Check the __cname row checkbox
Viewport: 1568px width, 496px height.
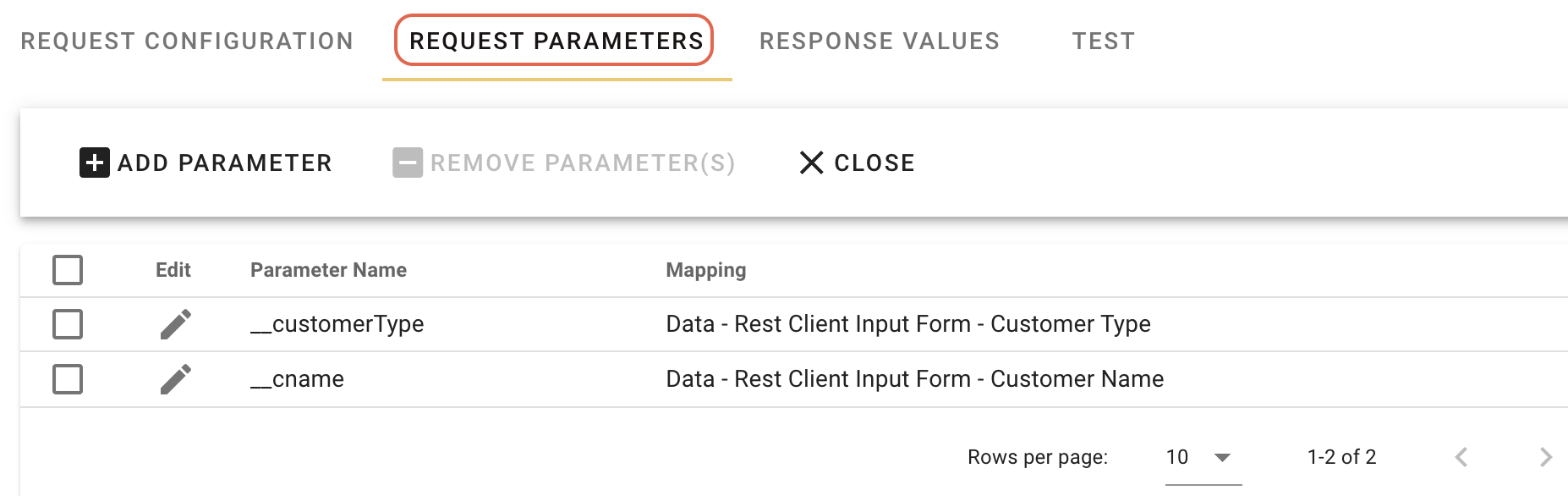click(x=68, y=378)
